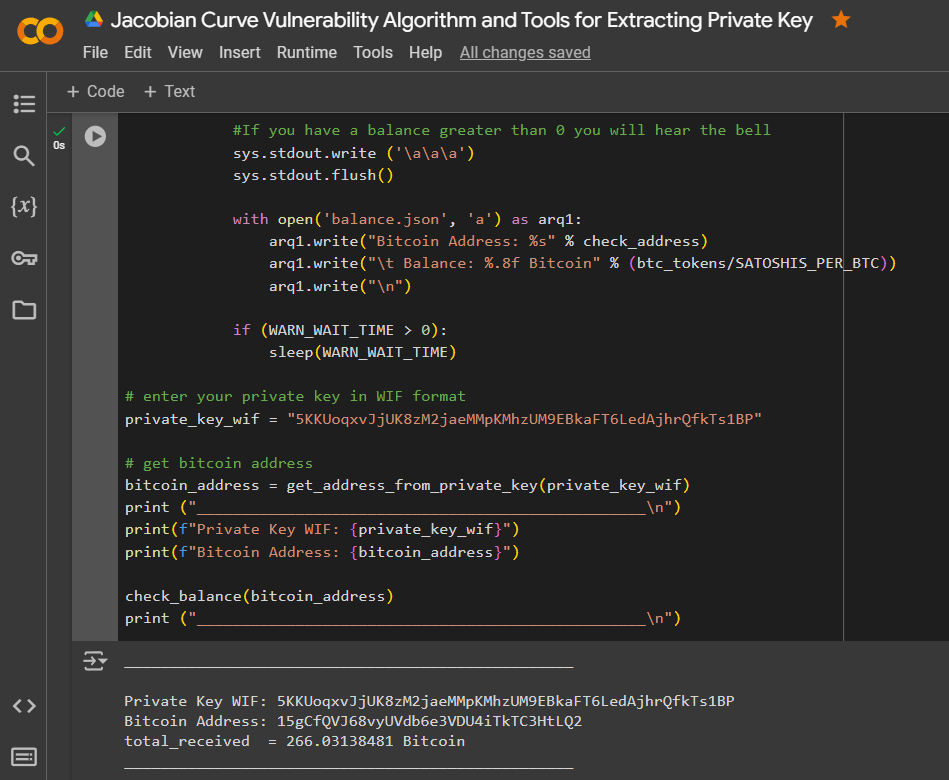Click the sys.stdout.flush() code line

tap(313, 175)
